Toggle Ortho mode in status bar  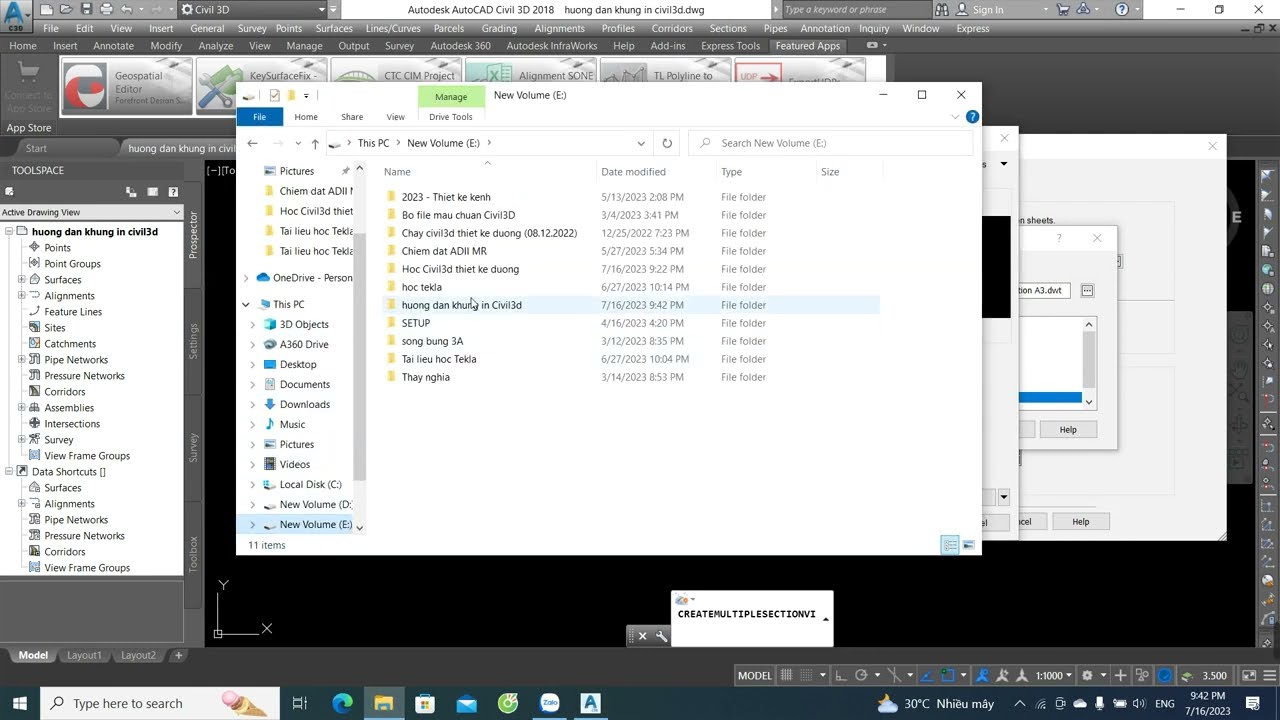point(841,675)
